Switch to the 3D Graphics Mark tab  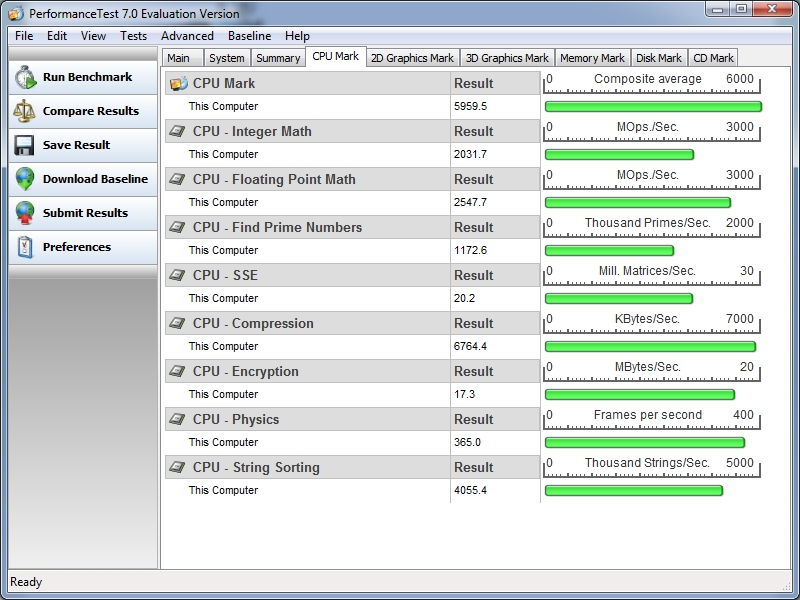click(x=507, y=58)
